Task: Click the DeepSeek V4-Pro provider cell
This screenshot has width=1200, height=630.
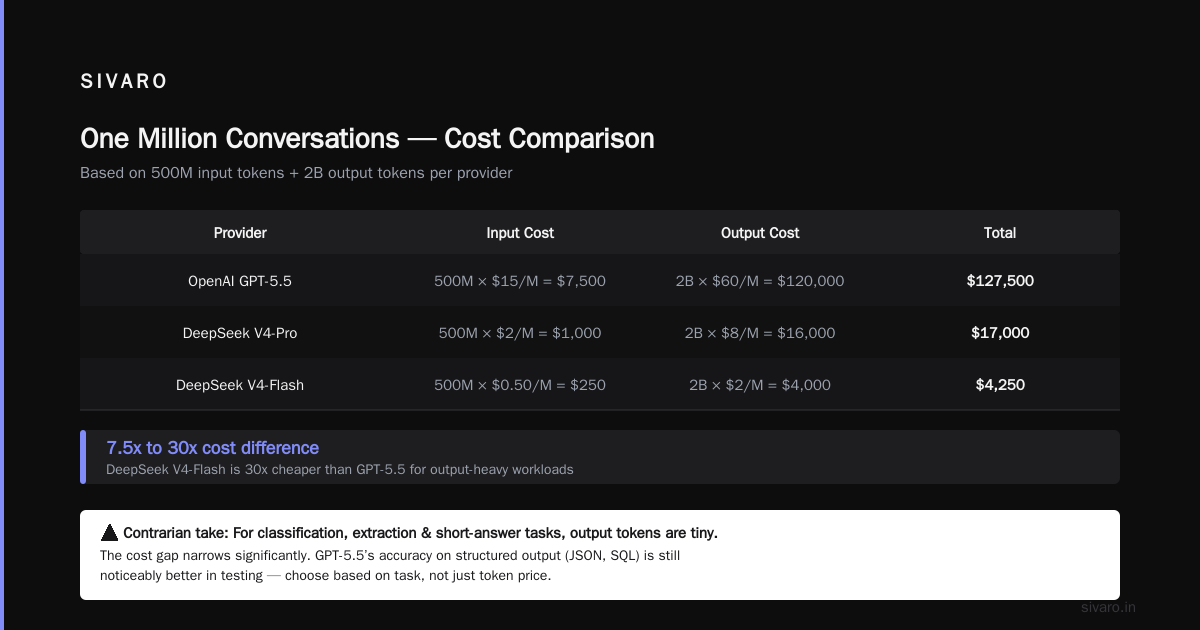Action: 240,333
